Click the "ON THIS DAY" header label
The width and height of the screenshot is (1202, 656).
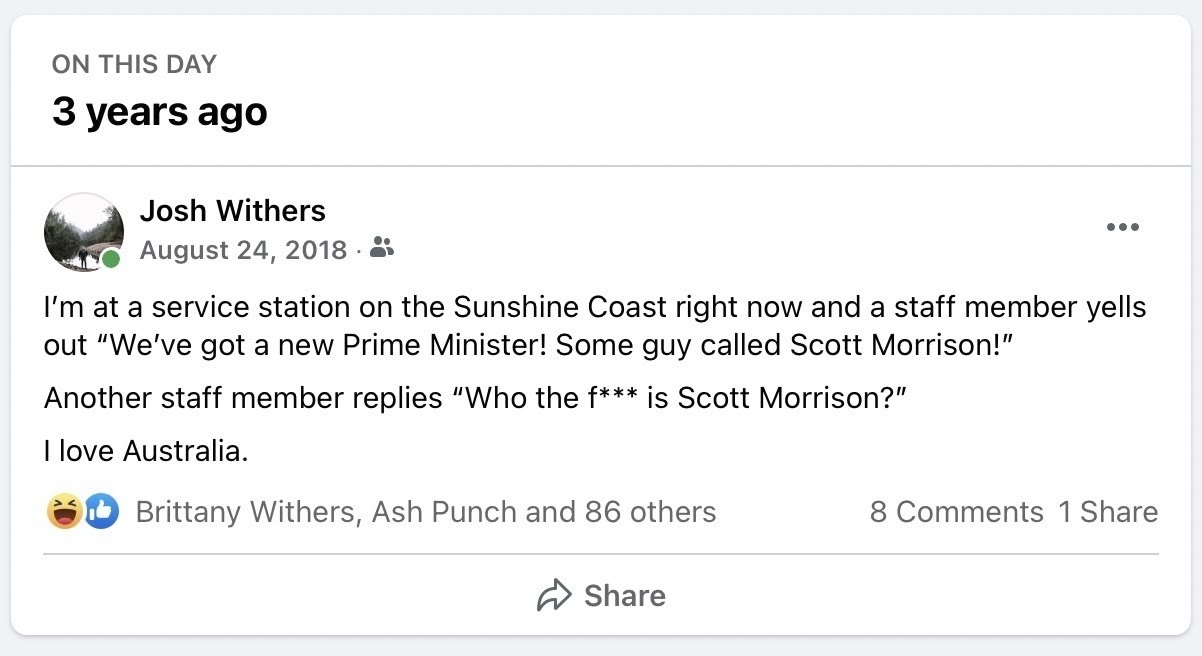pyautogui.click(x=134, y=65)
